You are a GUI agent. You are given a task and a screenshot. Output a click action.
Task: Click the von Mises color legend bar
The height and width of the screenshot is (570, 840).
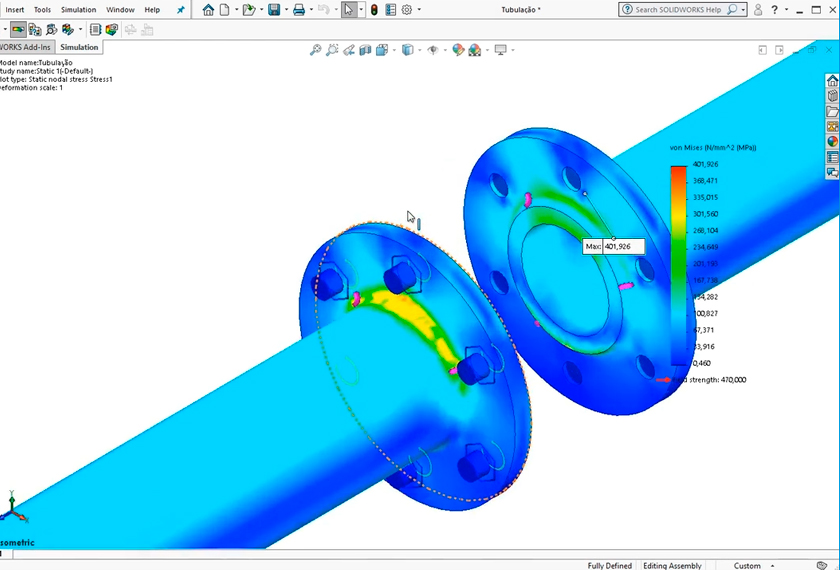[678, 266]
